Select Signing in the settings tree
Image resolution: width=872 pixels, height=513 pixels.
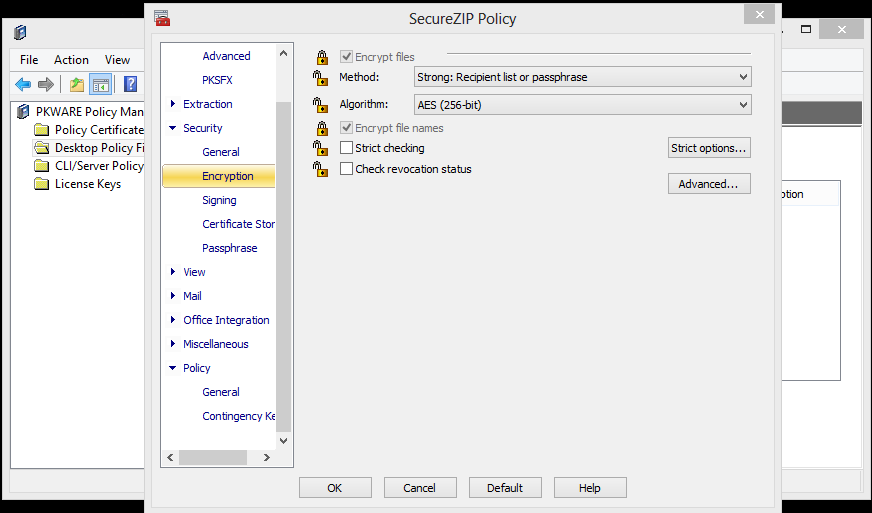pos(219,200)
